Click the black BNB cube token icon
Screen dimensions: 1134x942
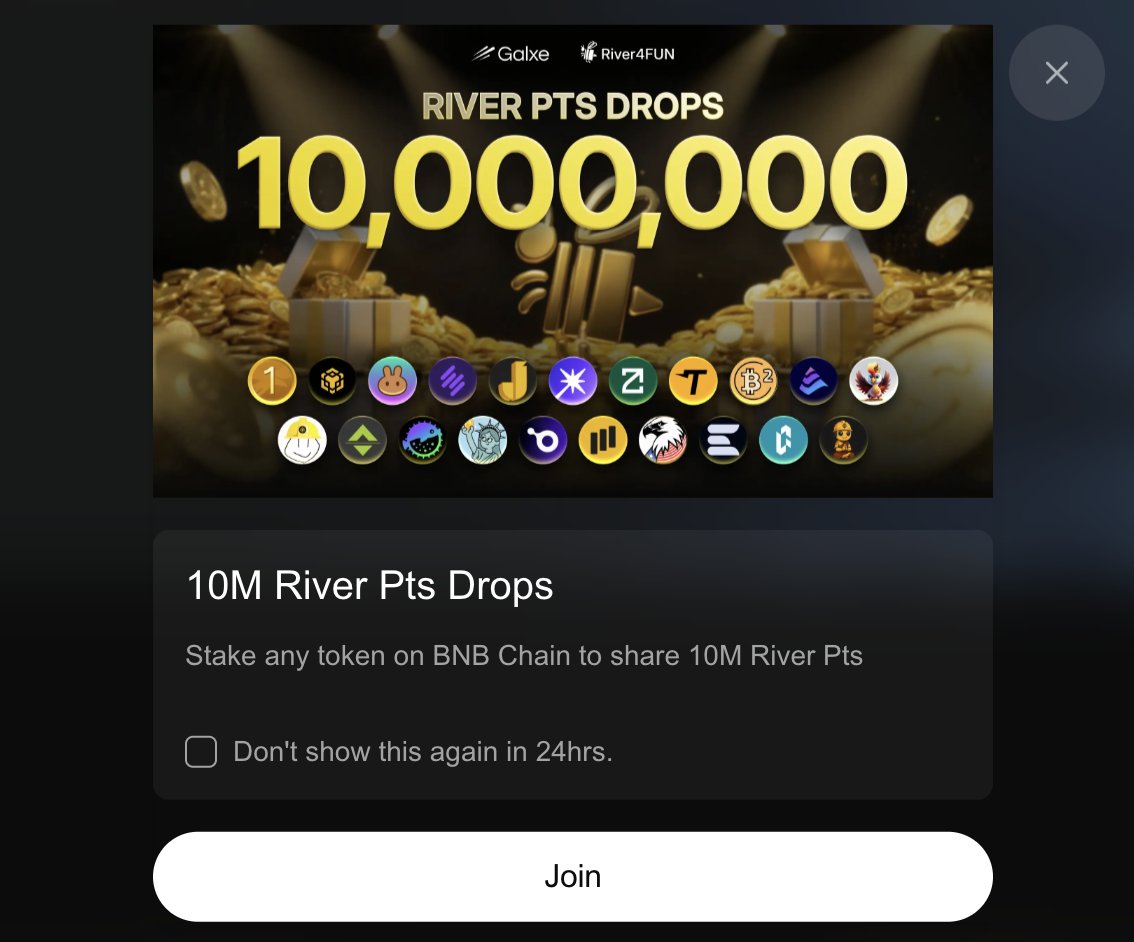[332, 380]
